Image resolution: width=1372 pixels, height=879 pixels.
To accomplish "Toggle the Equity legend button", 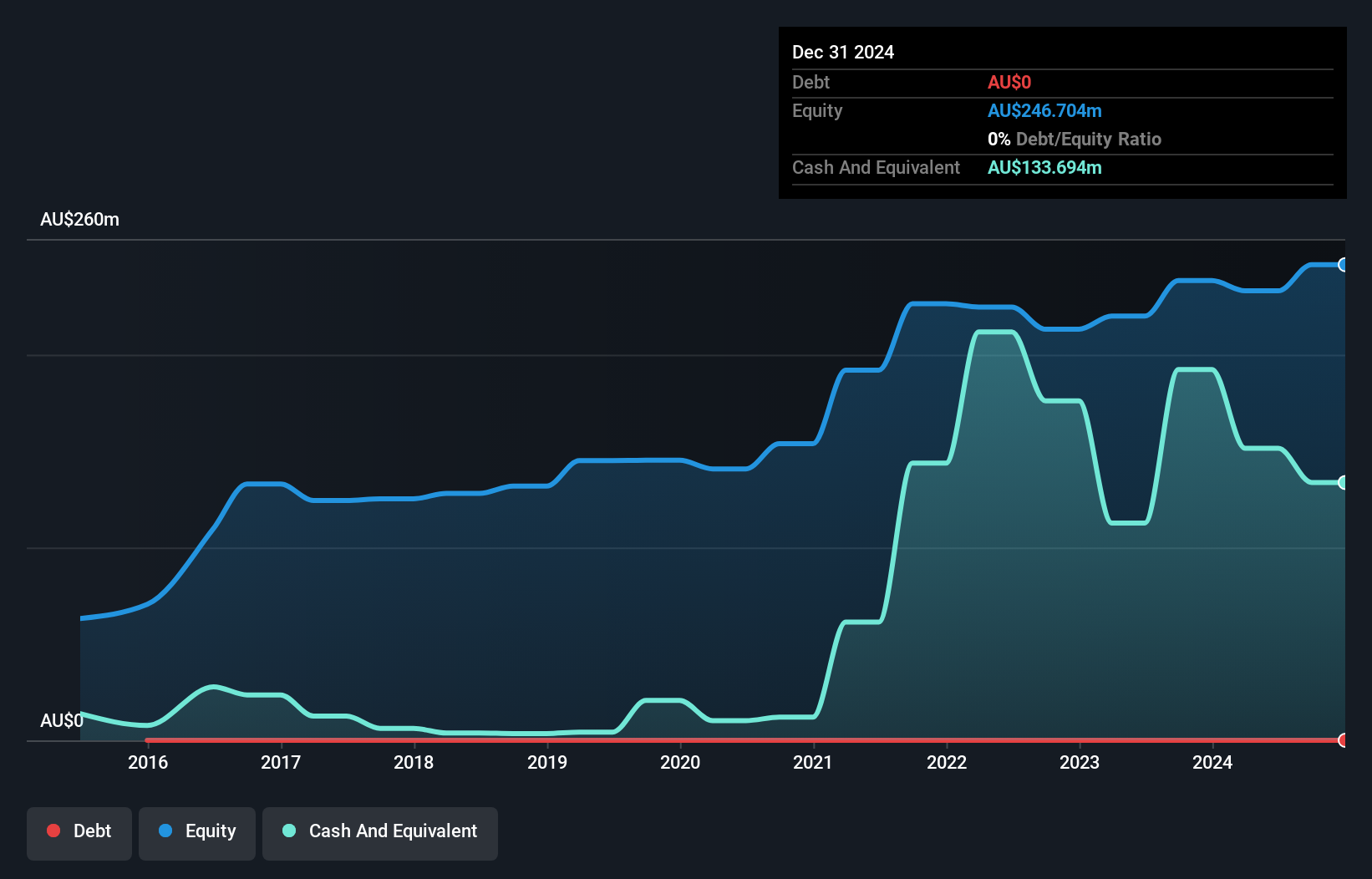I will (197, 833).
